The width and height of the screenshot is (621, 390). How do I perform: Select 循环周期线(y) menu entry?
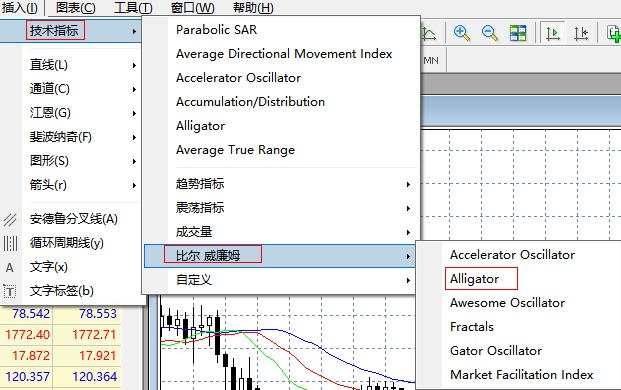click(67, 243)
